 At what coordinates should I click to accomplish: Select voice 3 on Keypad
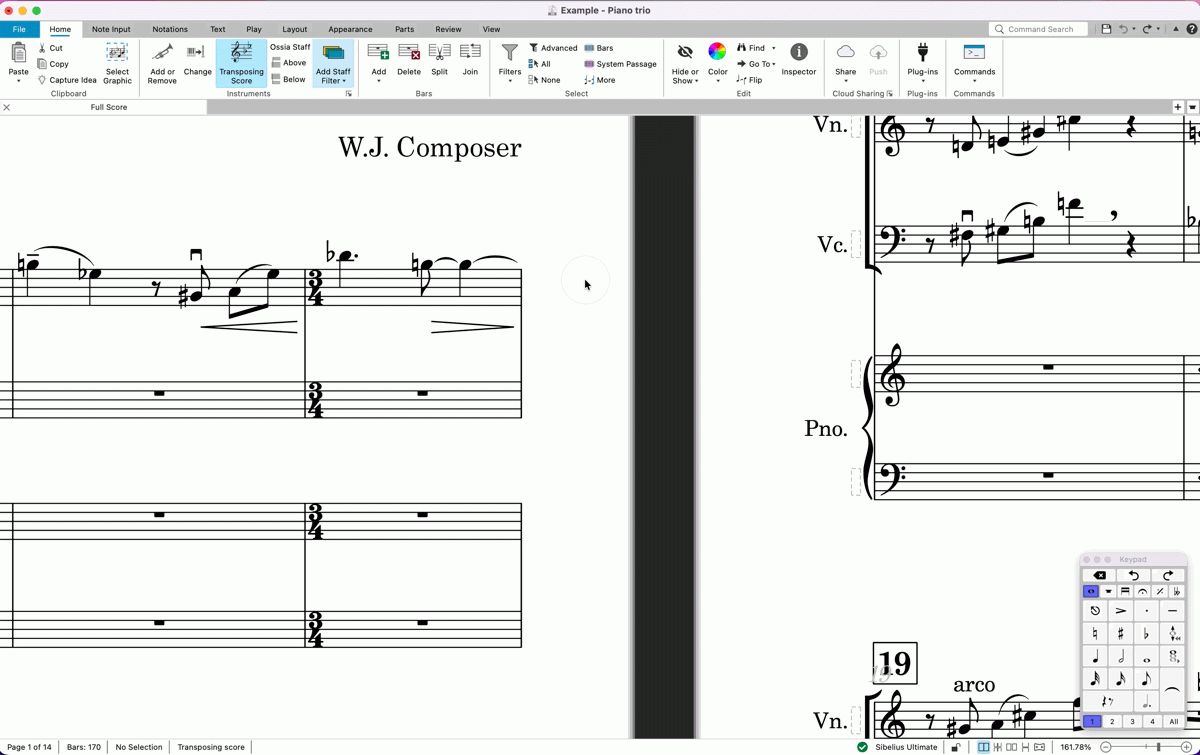[x=1132, y=721]
